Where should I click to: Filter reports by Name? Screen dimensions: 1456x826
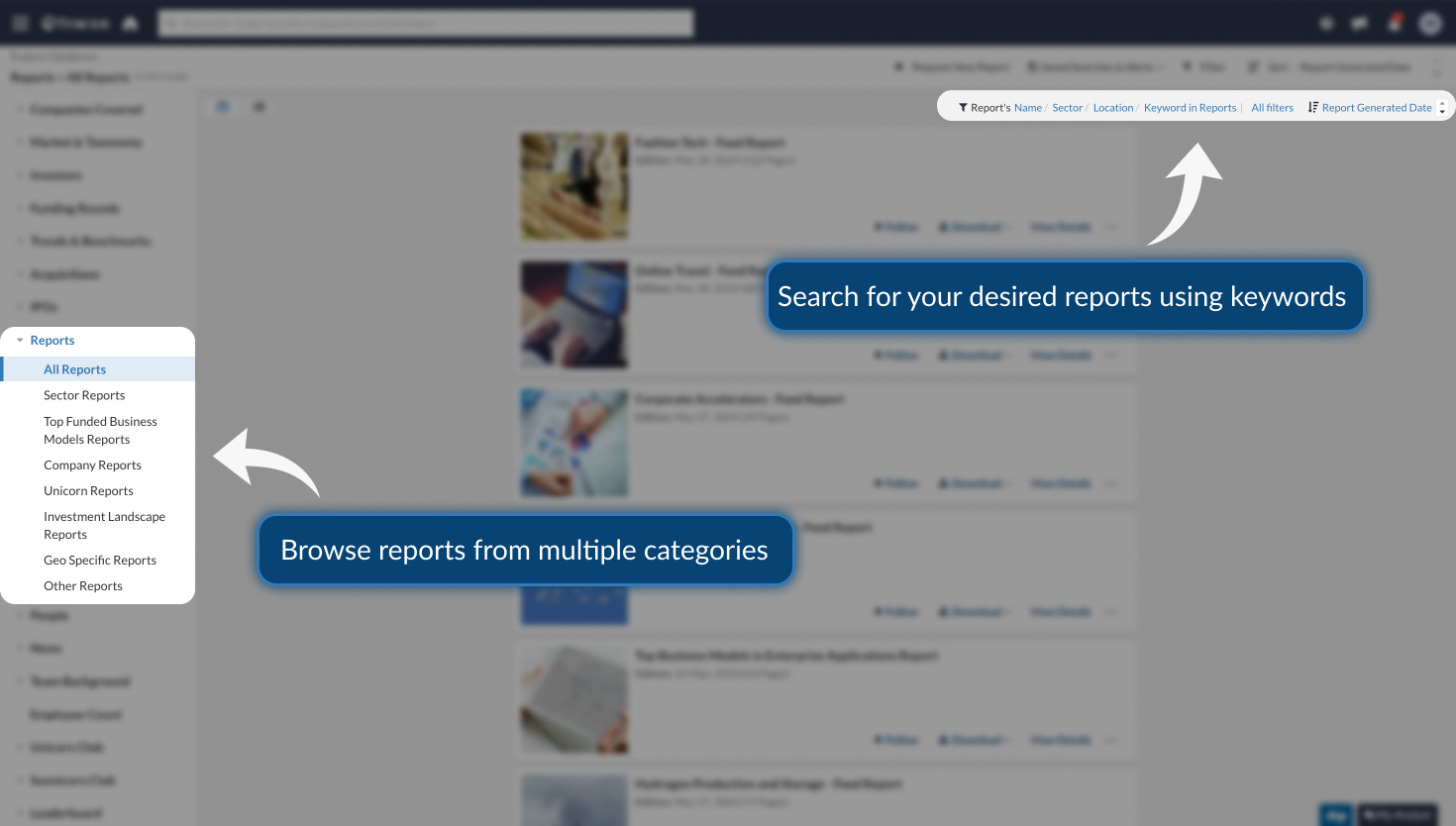point(1027,108)
